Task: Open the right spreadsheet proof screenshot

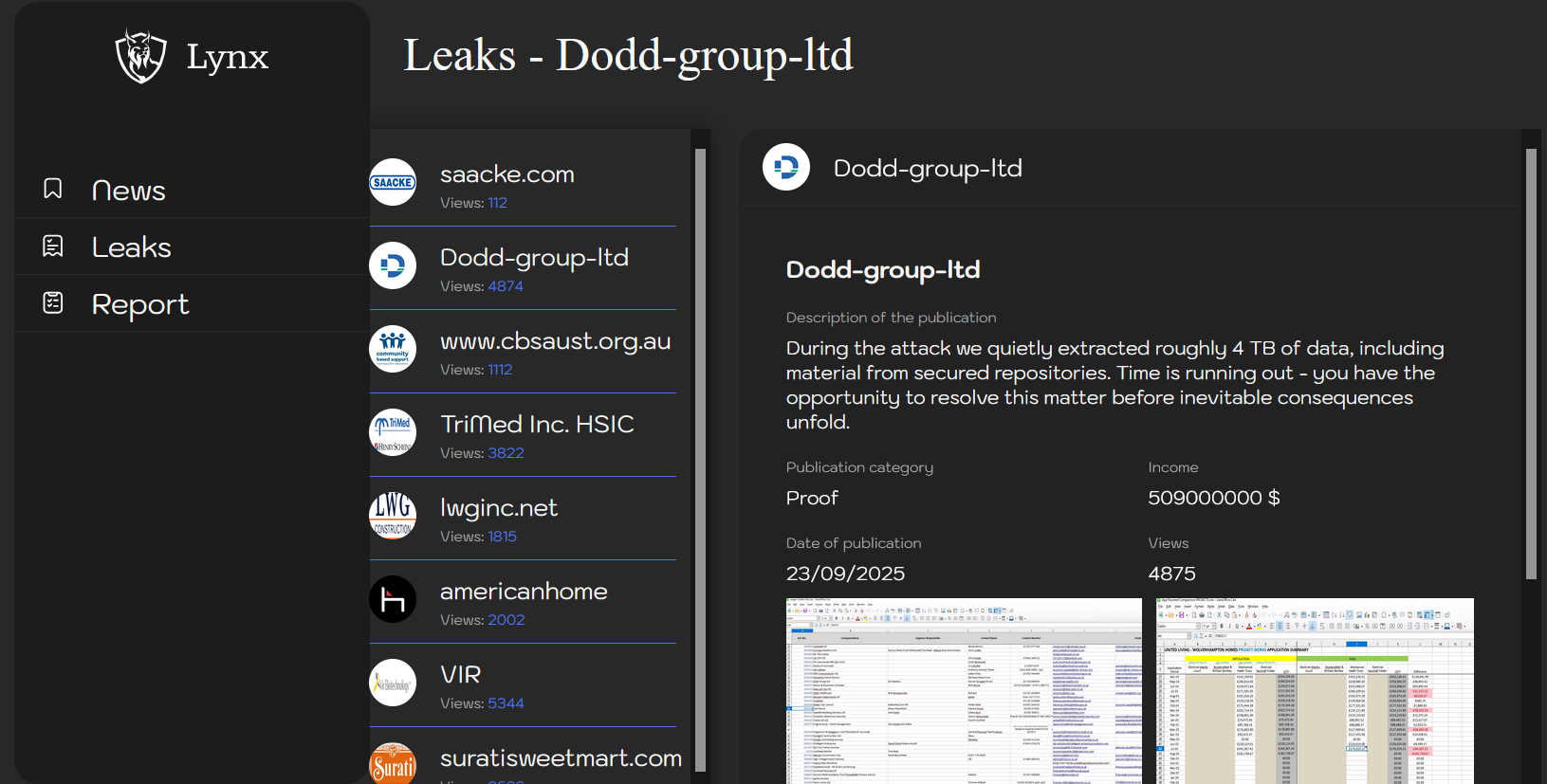Action: [1315, 690]
